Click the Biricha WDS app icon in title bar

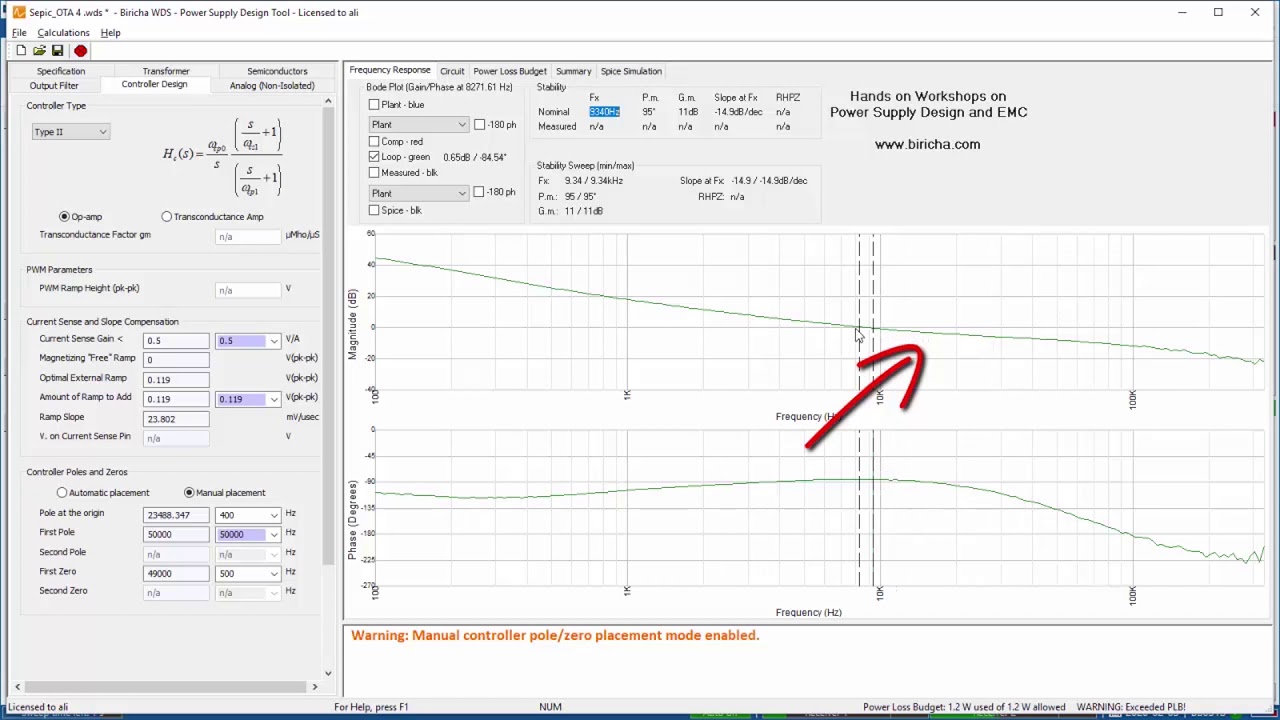[18, 12]
